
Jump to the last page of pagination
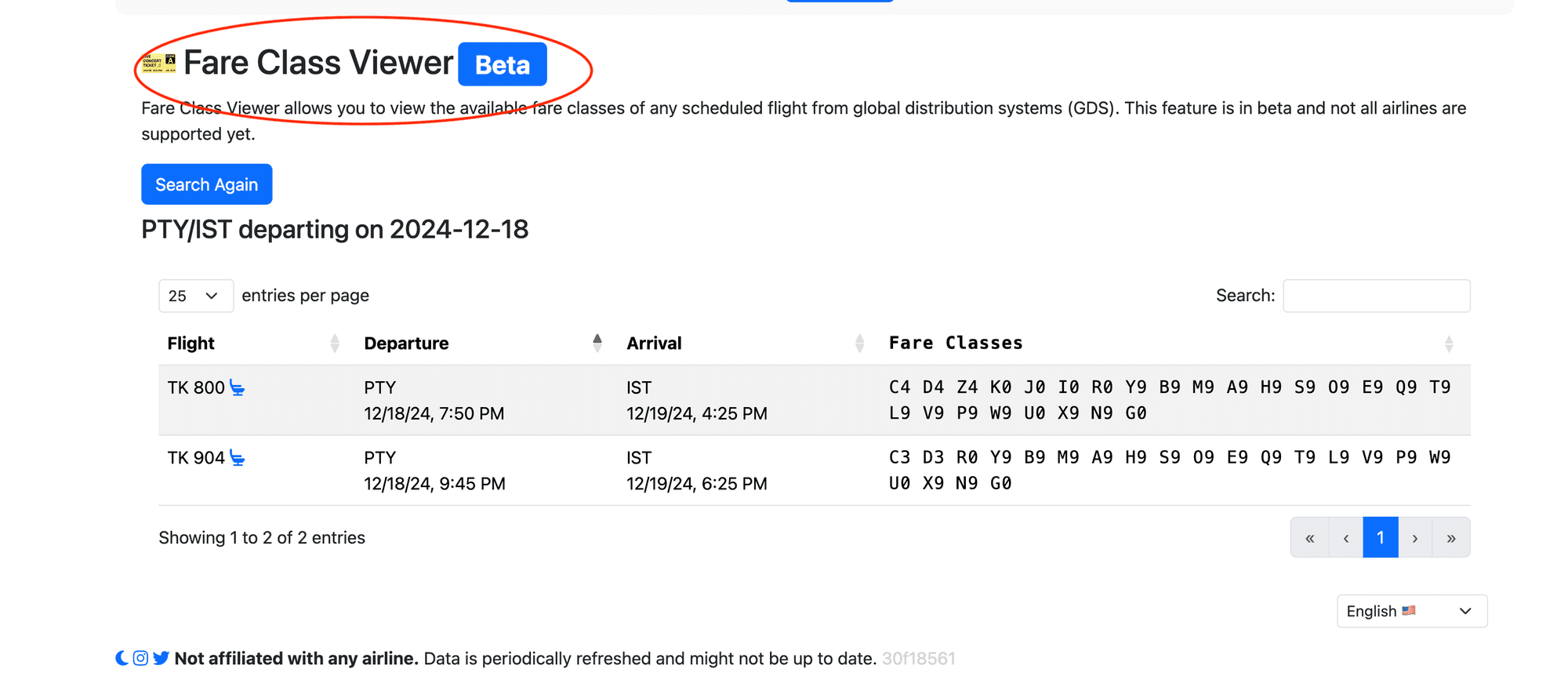click(x=1451, y=538)
